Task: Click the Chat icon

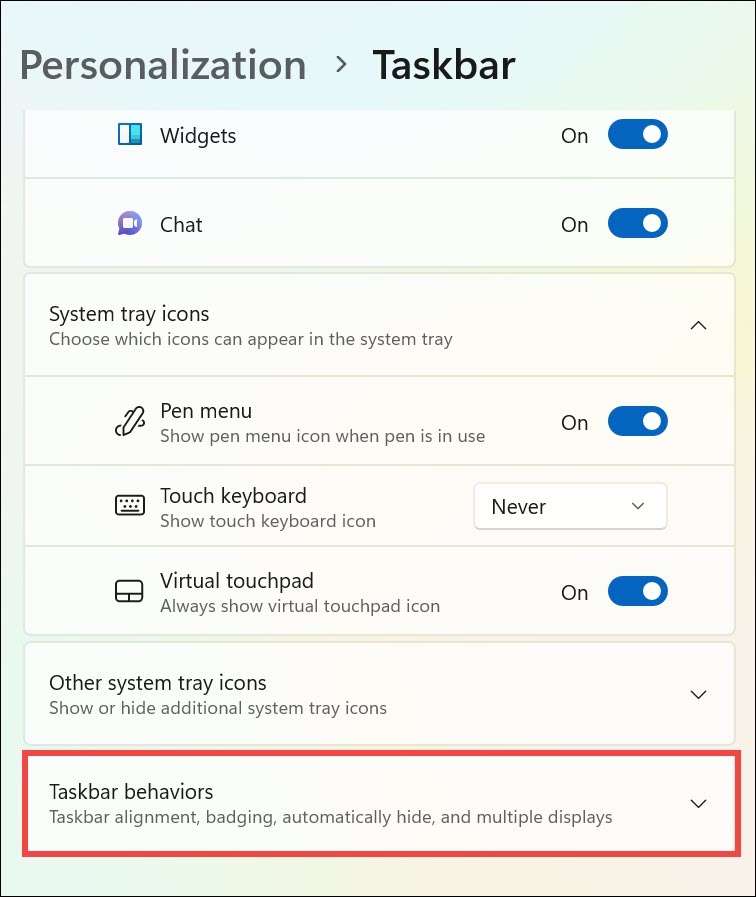Action: point(130,224)
